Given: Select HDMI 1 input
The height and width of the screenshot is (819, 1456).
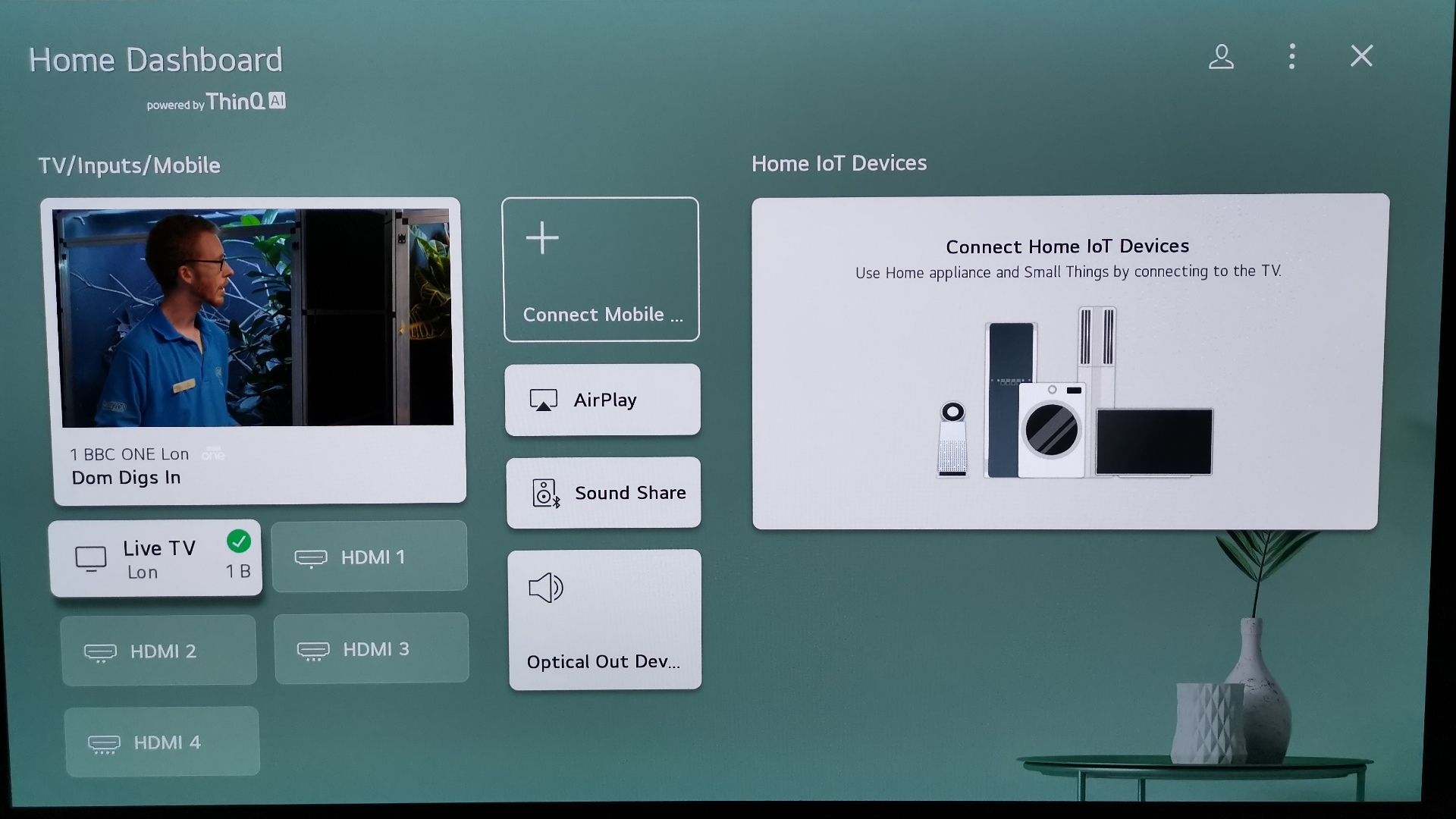Looking at the screenshot, I should pyautogui.click(x=369, y=557).
